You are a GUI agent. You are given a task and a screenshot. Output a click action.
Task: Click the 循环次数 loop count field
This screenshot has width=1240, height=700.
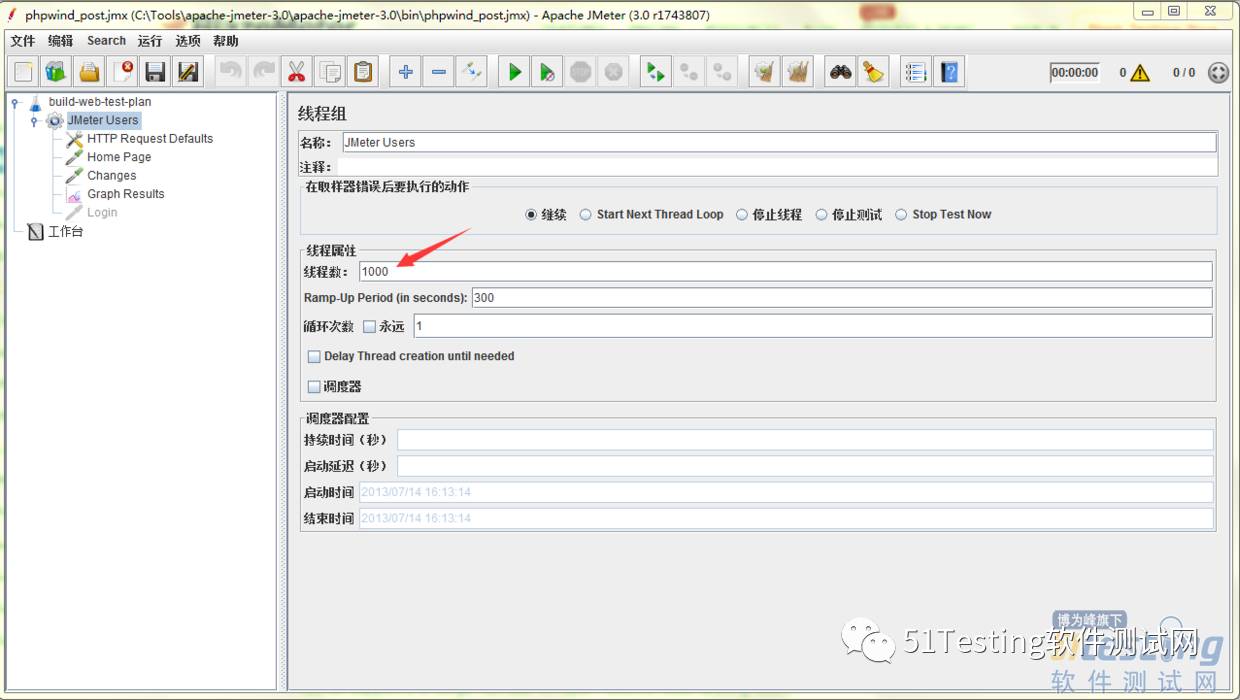click(x=812, y=326)
